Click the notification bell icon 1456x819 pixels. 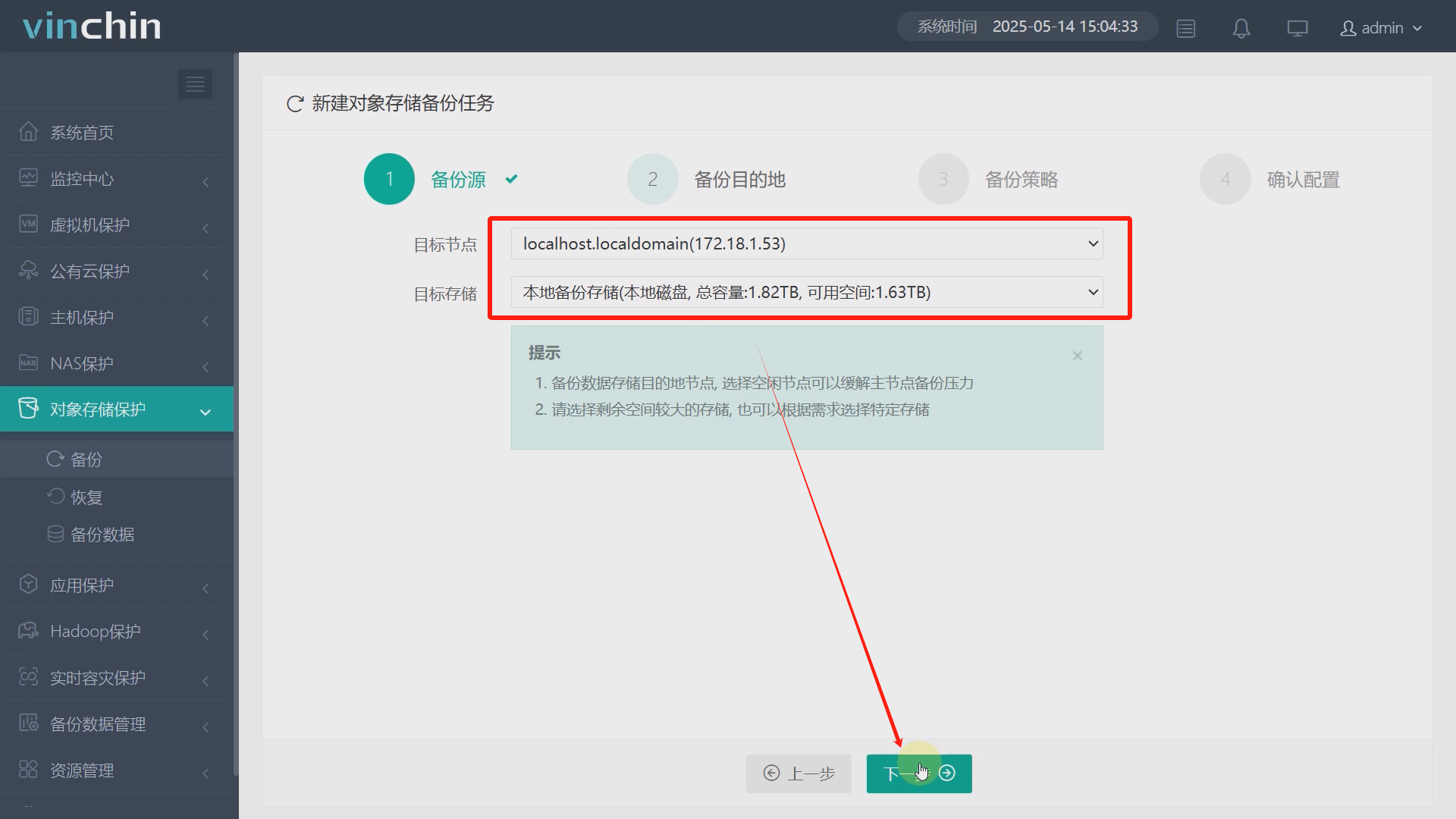(1241, 28)
